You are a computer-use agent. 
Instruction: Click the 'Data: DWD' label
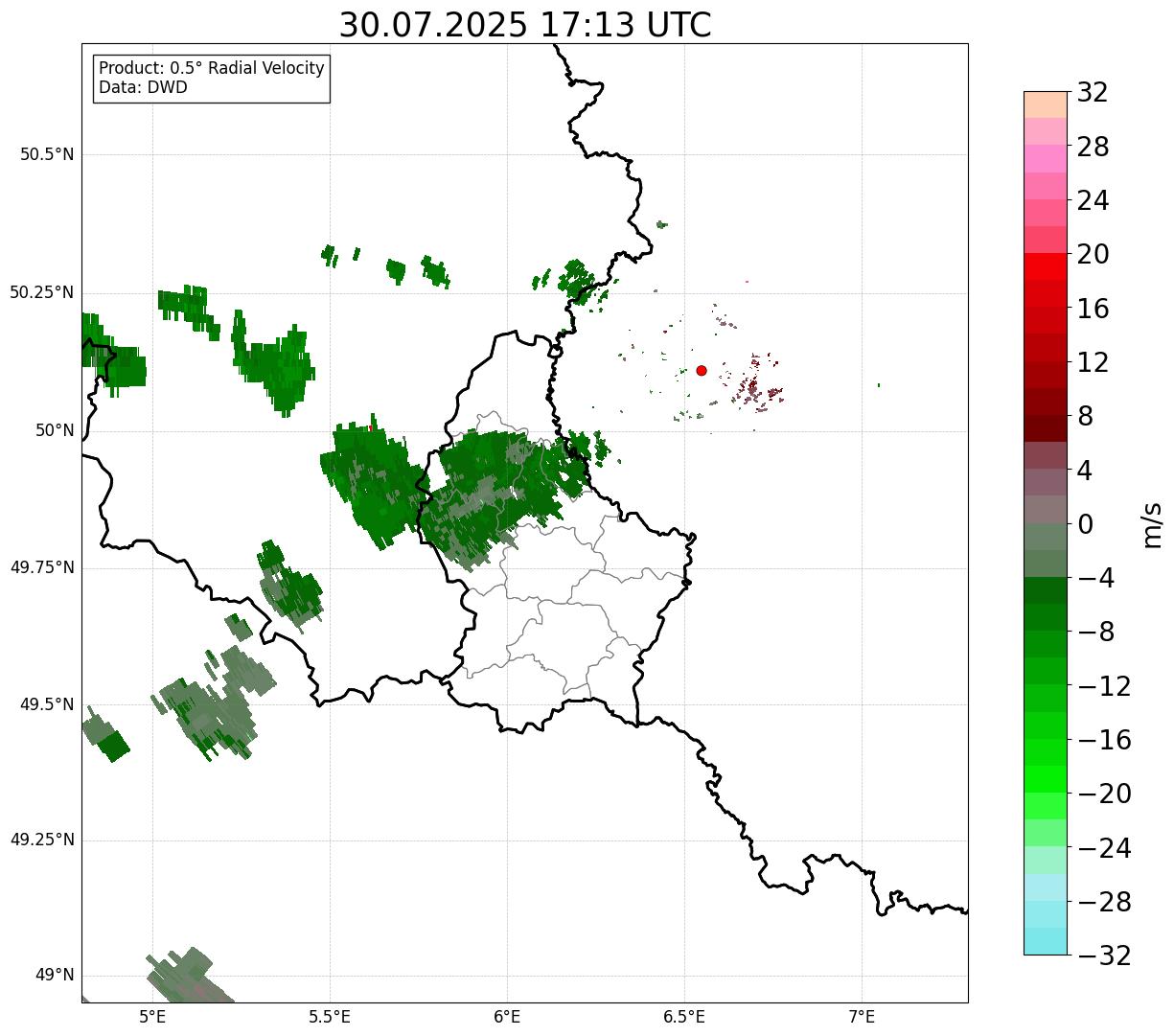click(x=143, y=87)
